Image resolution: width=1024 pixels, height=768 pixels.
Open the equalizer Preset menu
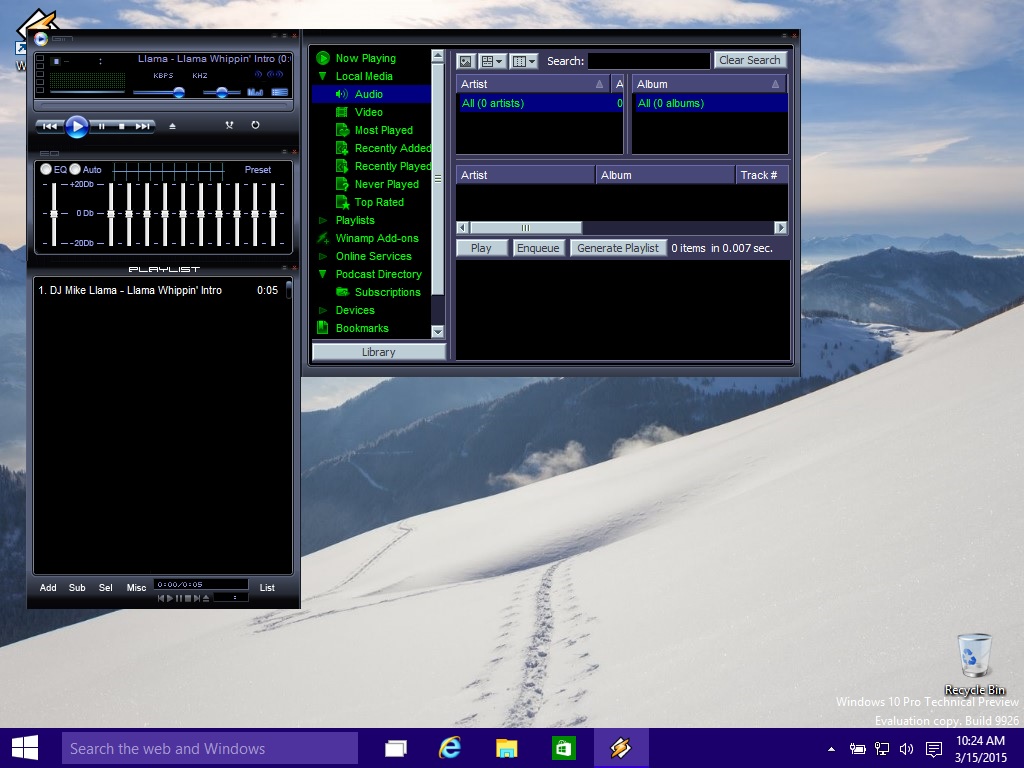click(258, 170)
